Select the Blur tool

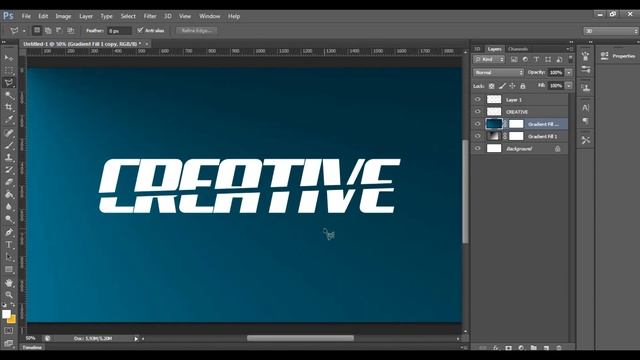coord(9,207)
